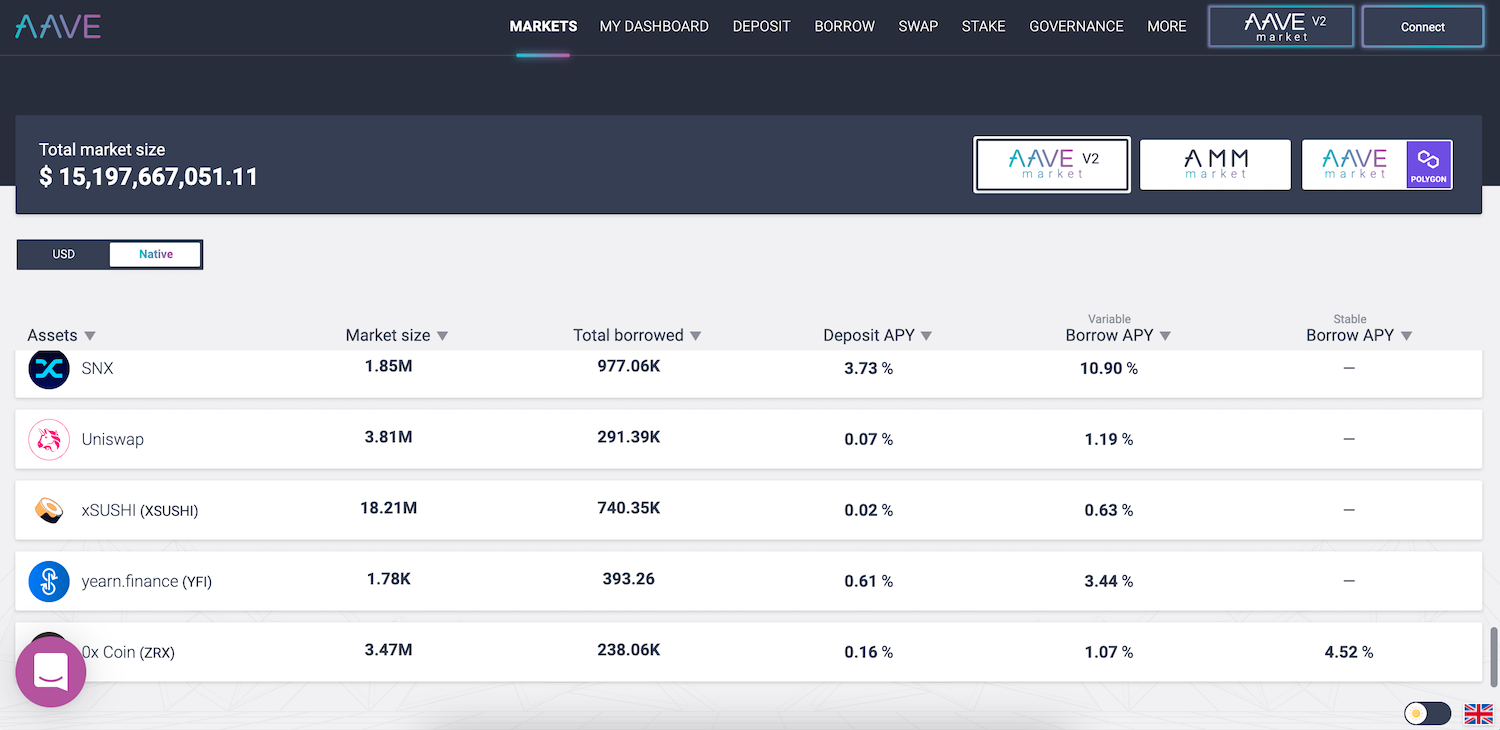The height and width of the screenshot is (730, 1500).
Task: Sort by Deposit APY arrow
Action: click(926, 336)
